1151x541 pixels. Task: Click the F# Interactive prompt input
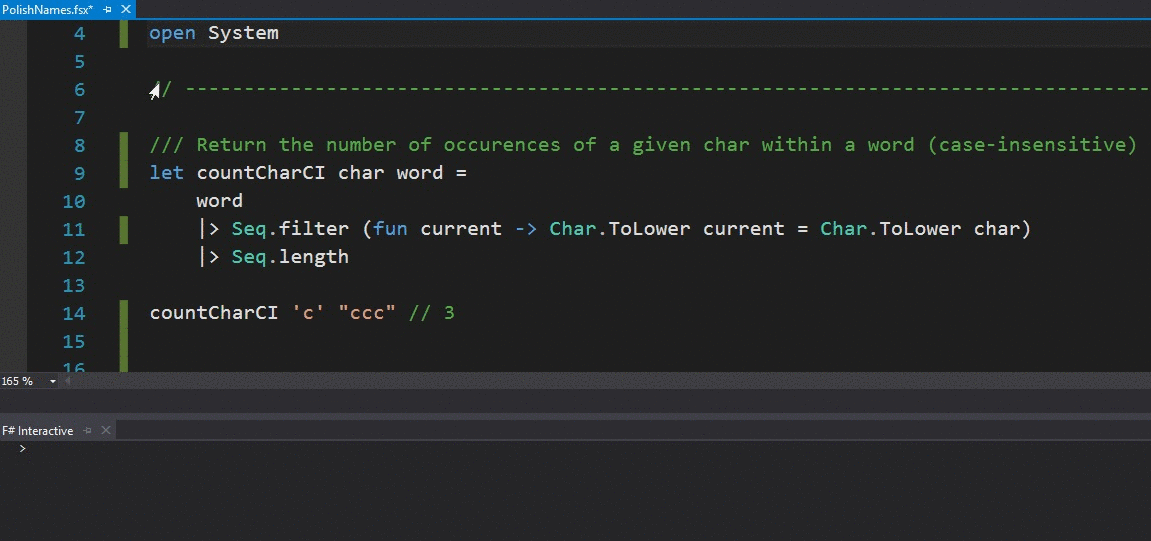(400, 449)
